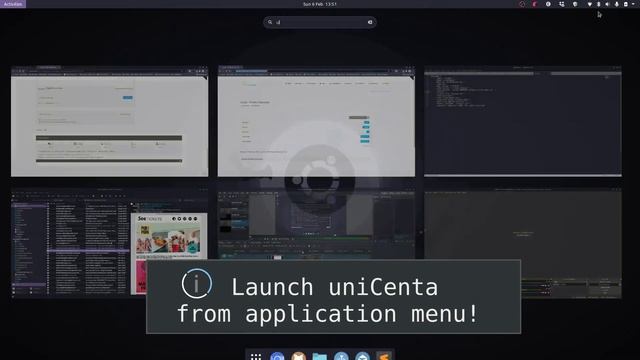The height and width of the screenshot is (360, 640).
Task: Launch Sublime Text from the dock
Action: point(383,356)
